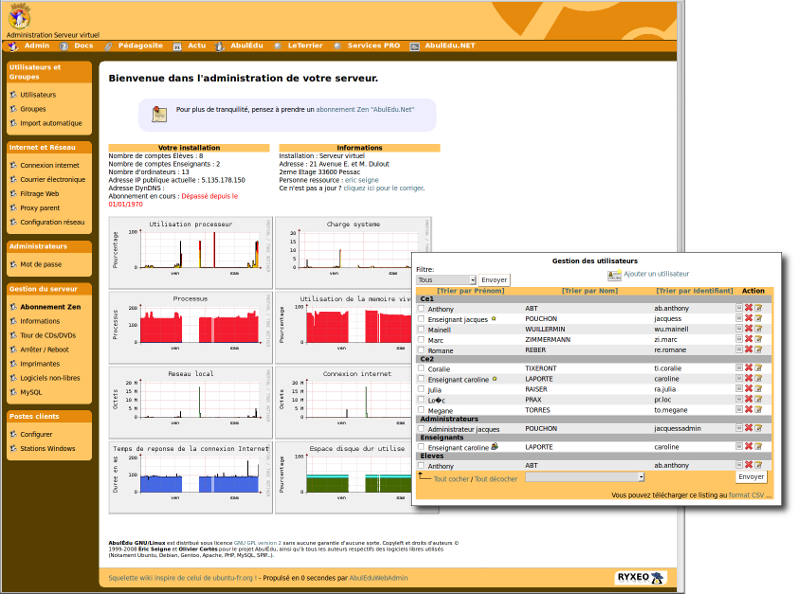Remove ra.julia with the red cross

[x=748, y=388]
